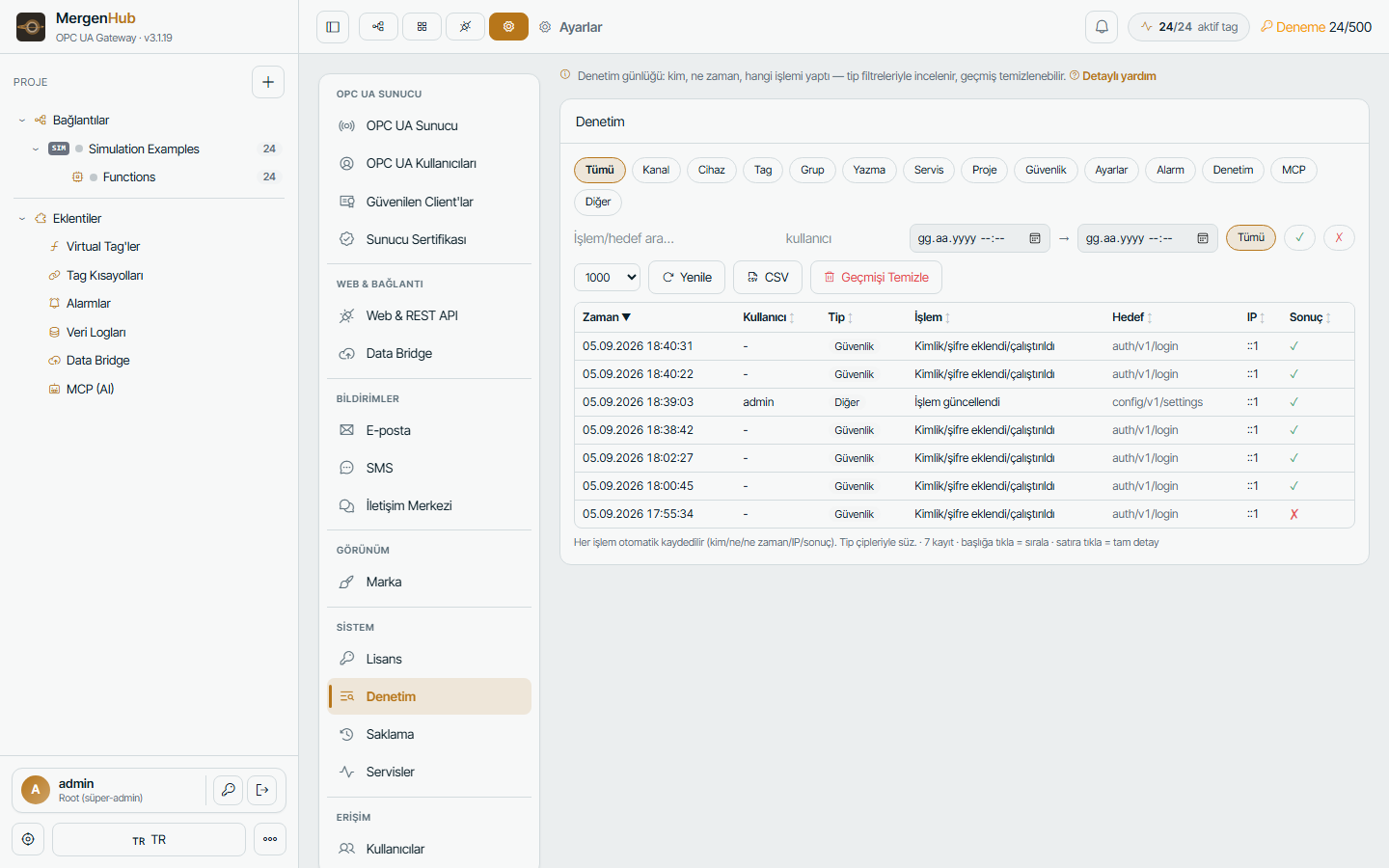The width and height of the screenshot is (1389, 868).
Task: Apply filter with the green check button
Action: pyautogui.click(x=1299, y=238)
